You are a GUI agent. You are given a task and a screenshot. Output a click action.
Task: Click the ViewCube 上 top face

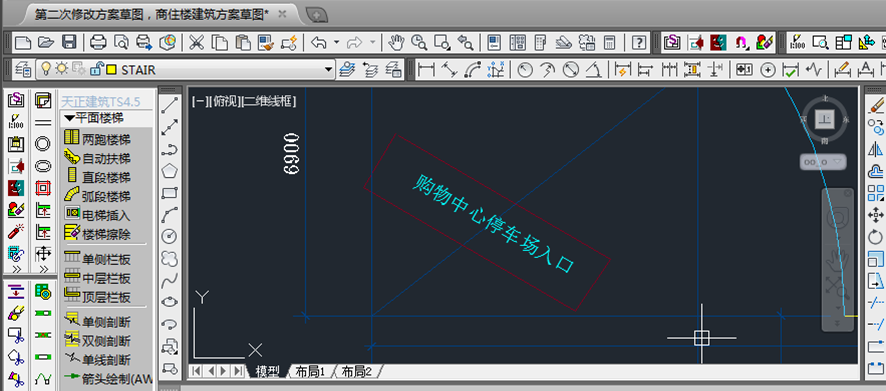825,119
